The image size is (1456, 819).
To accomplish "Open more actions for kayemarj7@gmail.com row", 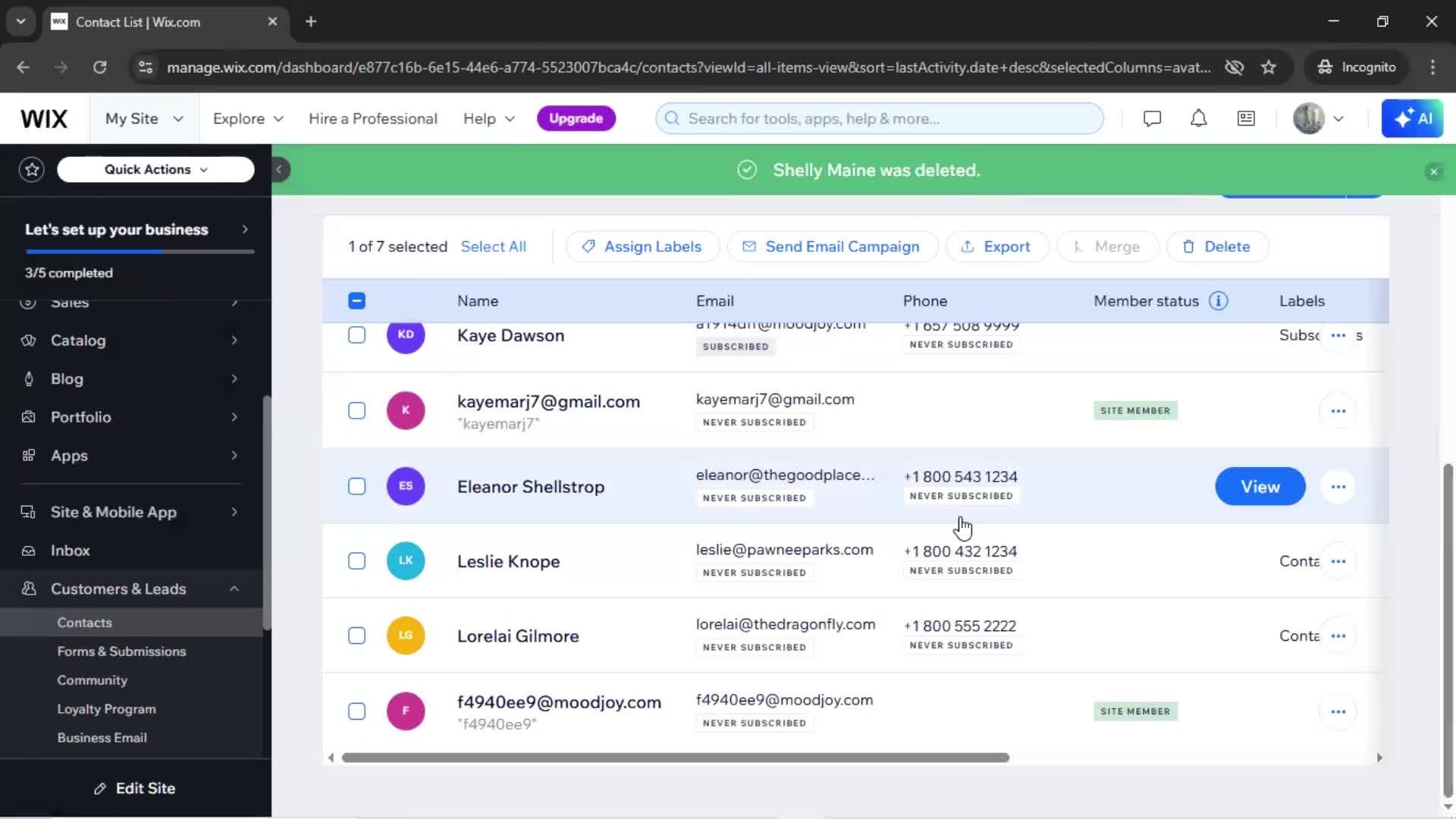I will tap(1338, 411).
